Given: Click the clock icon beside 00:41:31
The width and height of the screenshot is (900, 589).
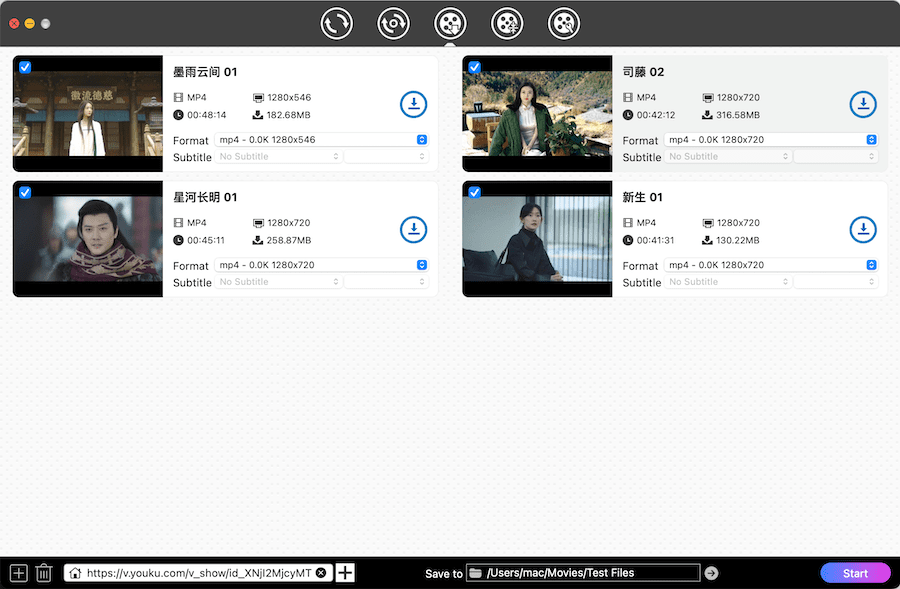Looking at the screenshot, I should click(628, 240).
